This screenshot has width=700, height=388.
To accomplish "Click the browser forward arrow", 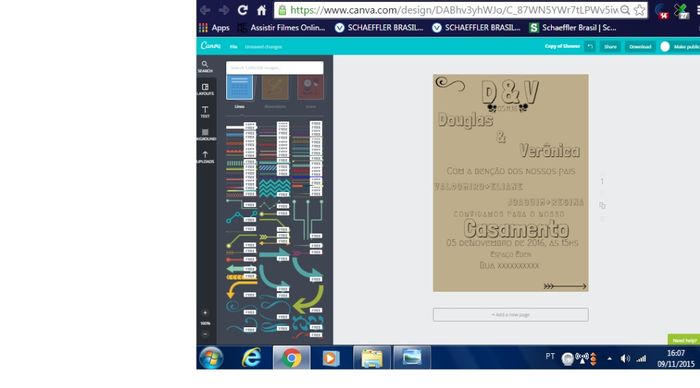I will point(224,10).
